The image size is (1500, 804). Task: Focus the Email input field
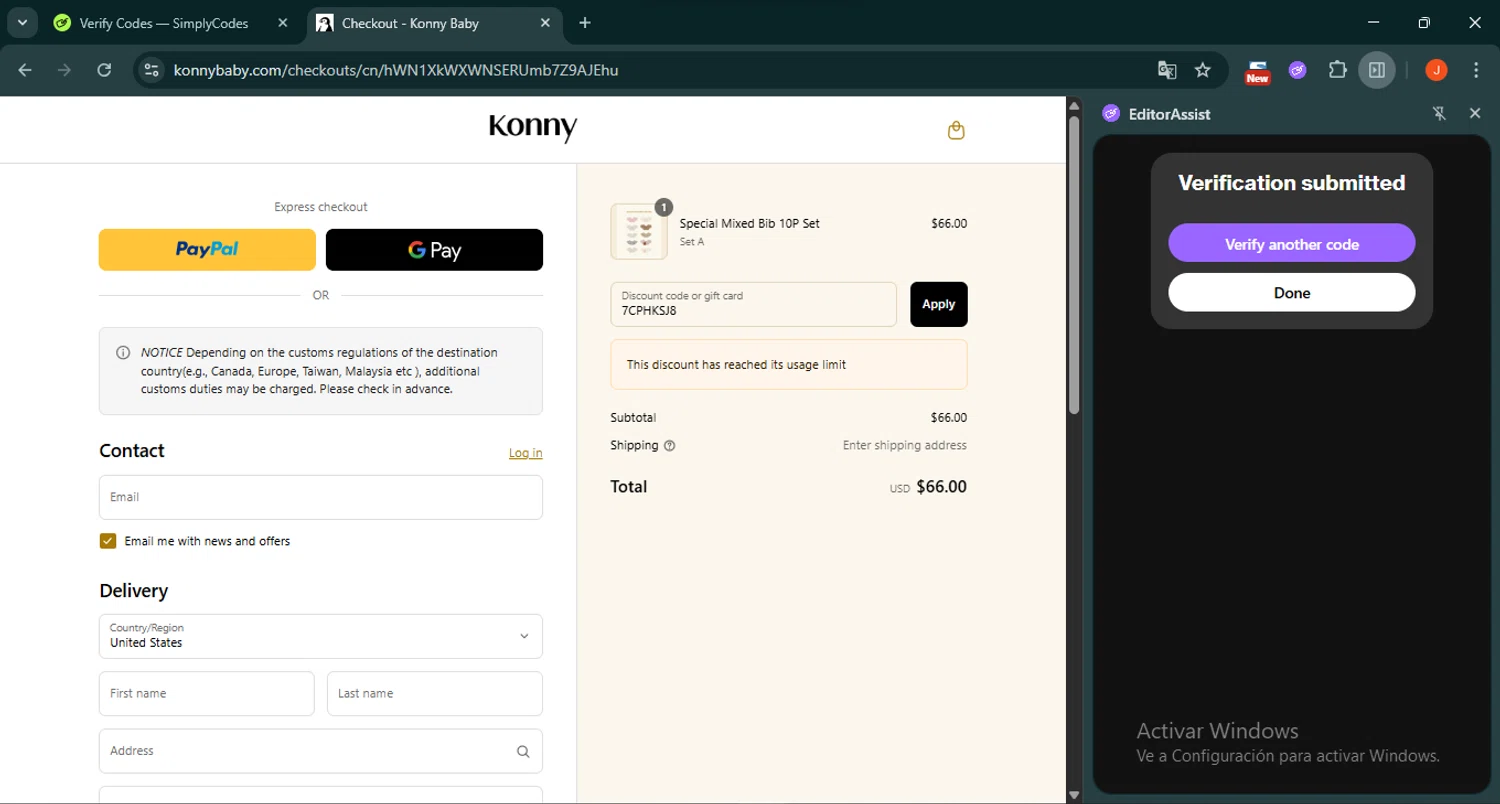click(x=321, y=497)
